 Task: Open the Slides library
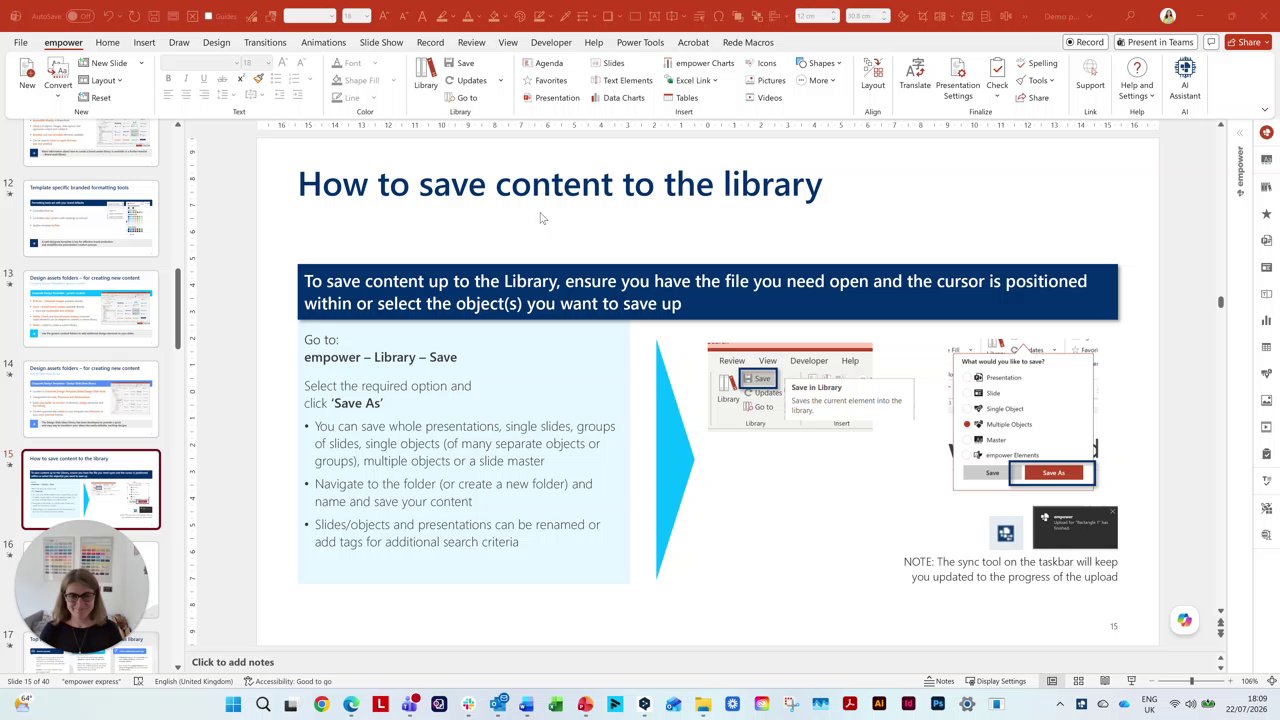(606, 63)
